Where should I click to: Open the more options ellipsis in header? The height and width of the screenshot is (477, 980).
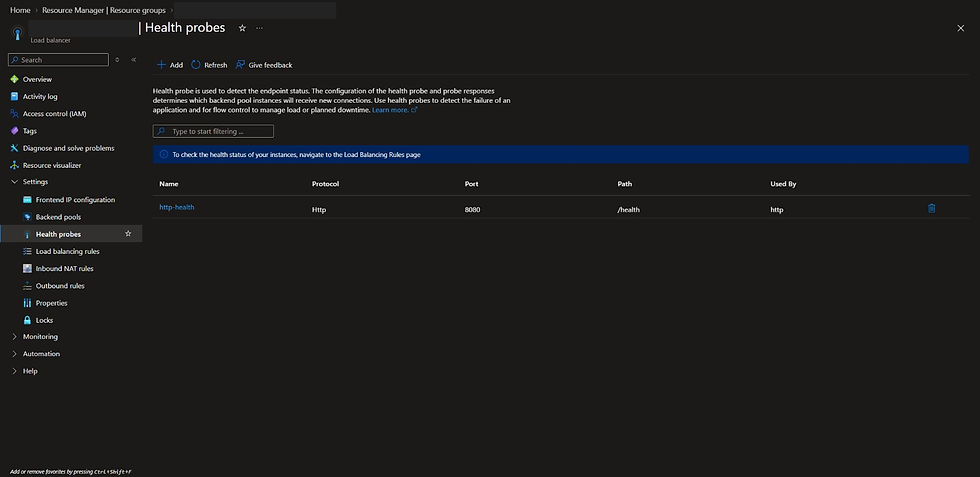259,28
